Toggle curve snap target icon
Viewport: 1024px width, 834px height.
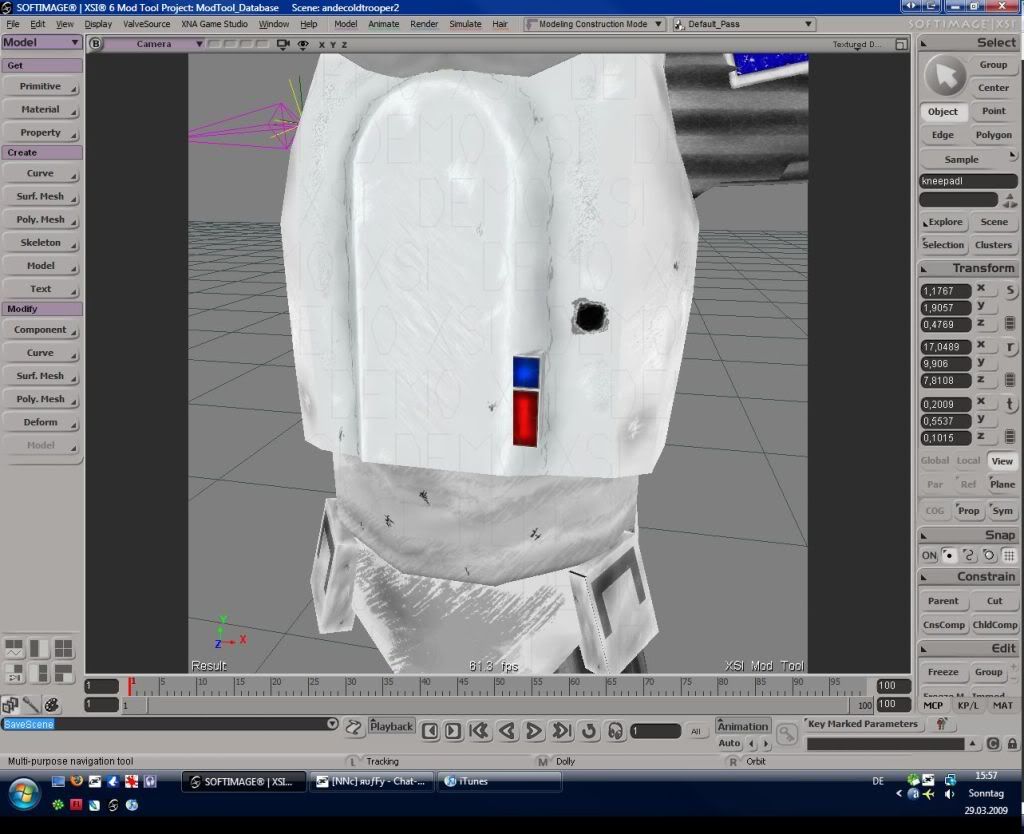[x=969, y=555]
